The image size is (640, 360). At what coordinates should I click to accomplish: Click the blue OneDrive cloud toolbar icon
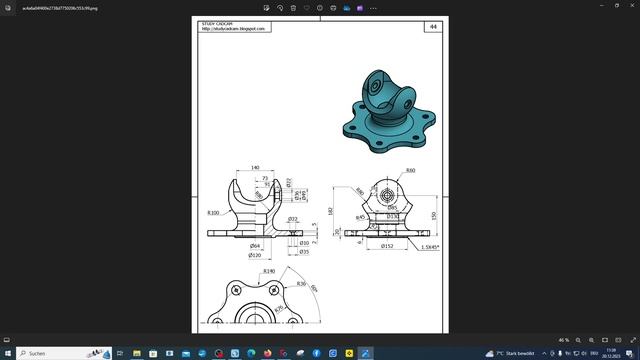click(x=347, y=8)
